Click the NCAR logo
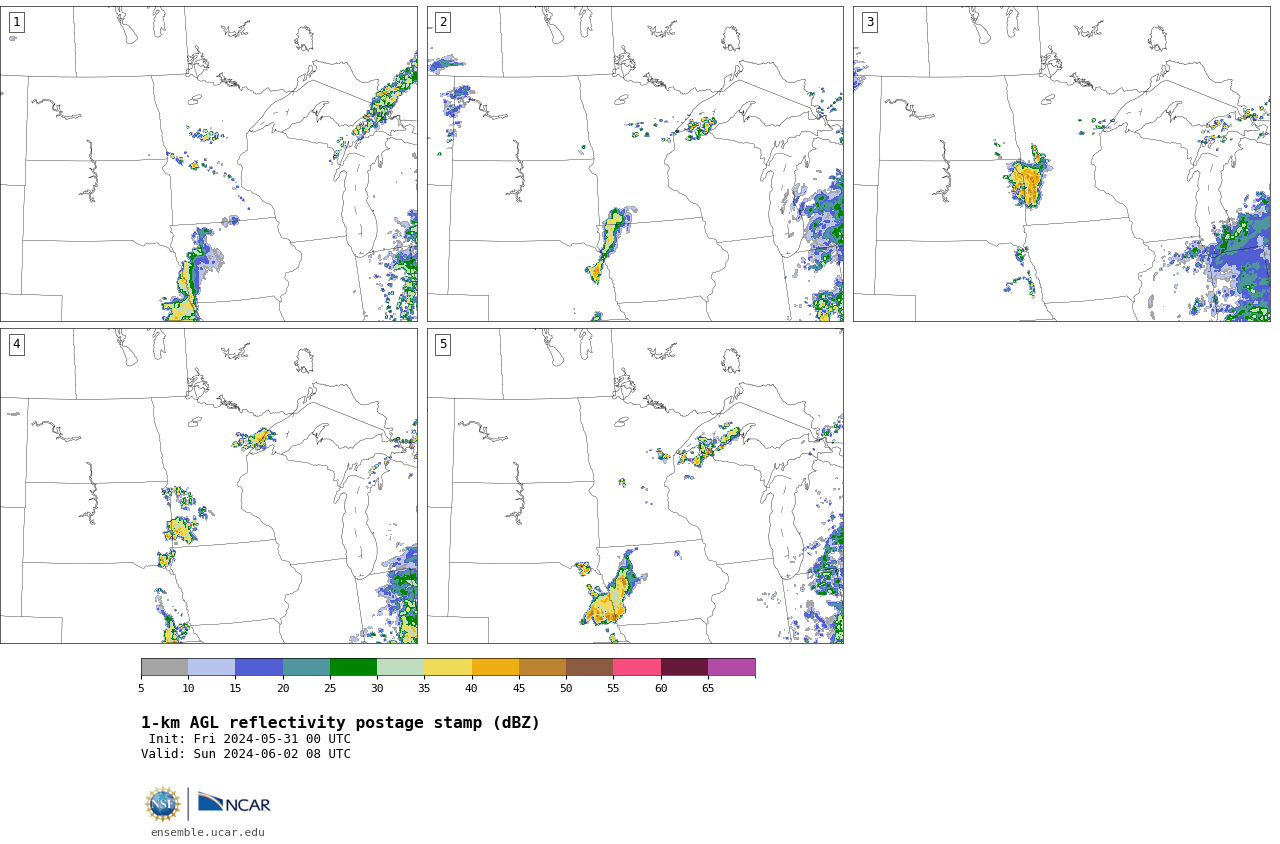Screen dimensions: 1280x844 coord(234,803)
